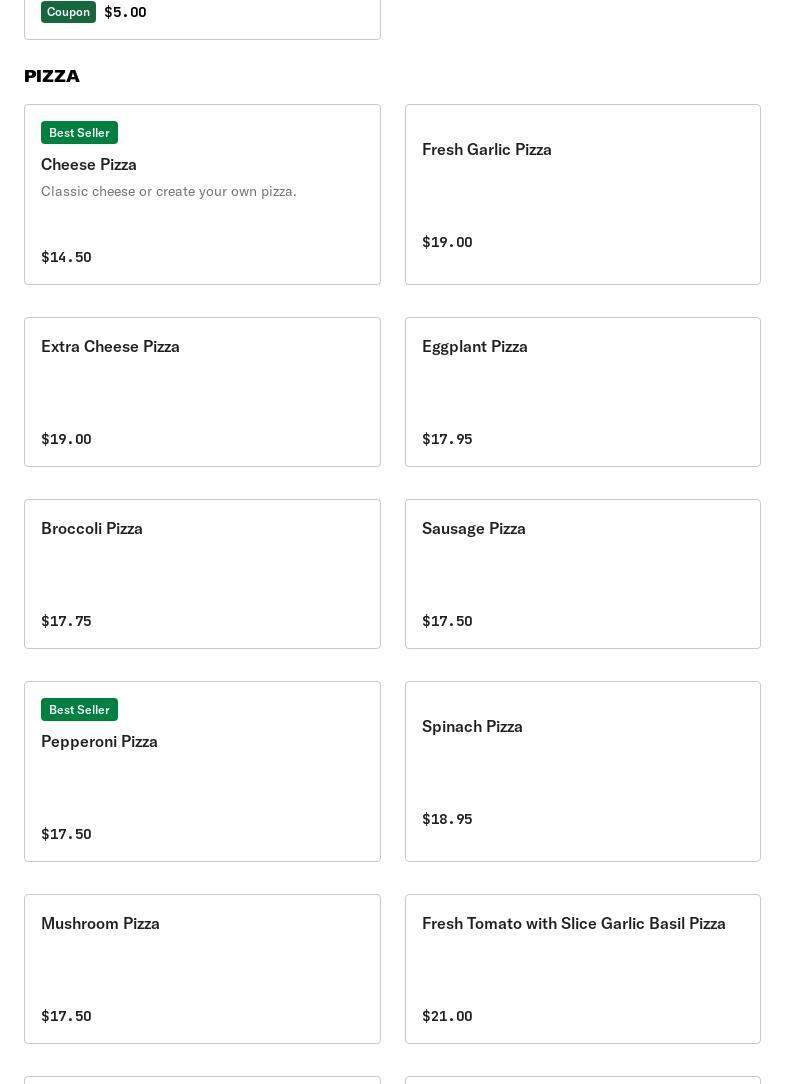The height and width of the screenshot is (1084, 785).
Task: Click the $17.95 Eggplant Pizza price
Action: pyautogui.click(x=447, y=439)
